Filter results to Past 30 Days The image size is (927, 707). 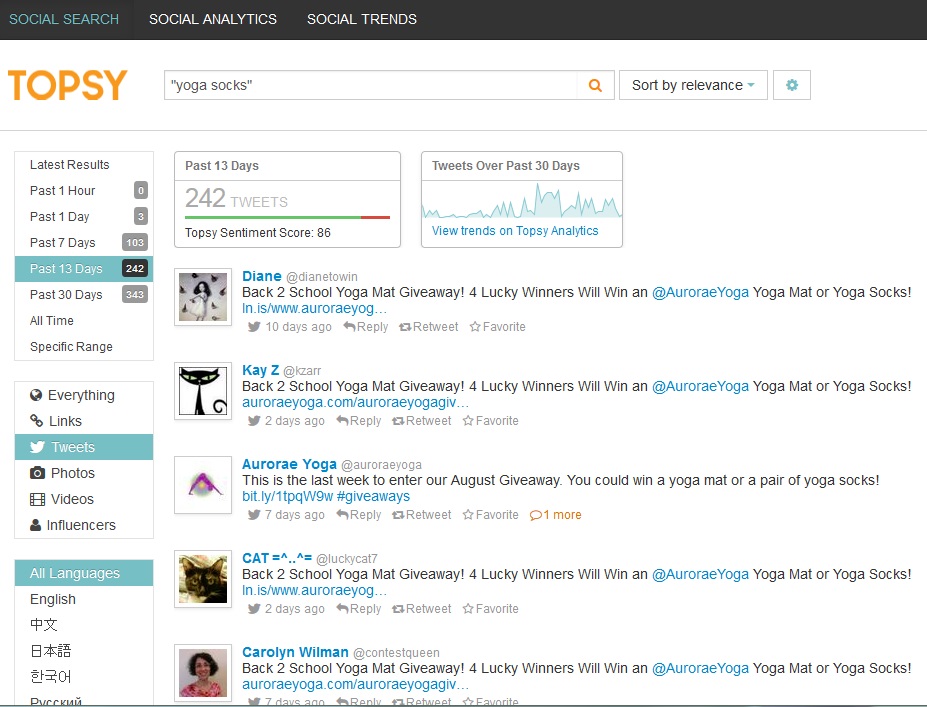(x=84, y=295)
